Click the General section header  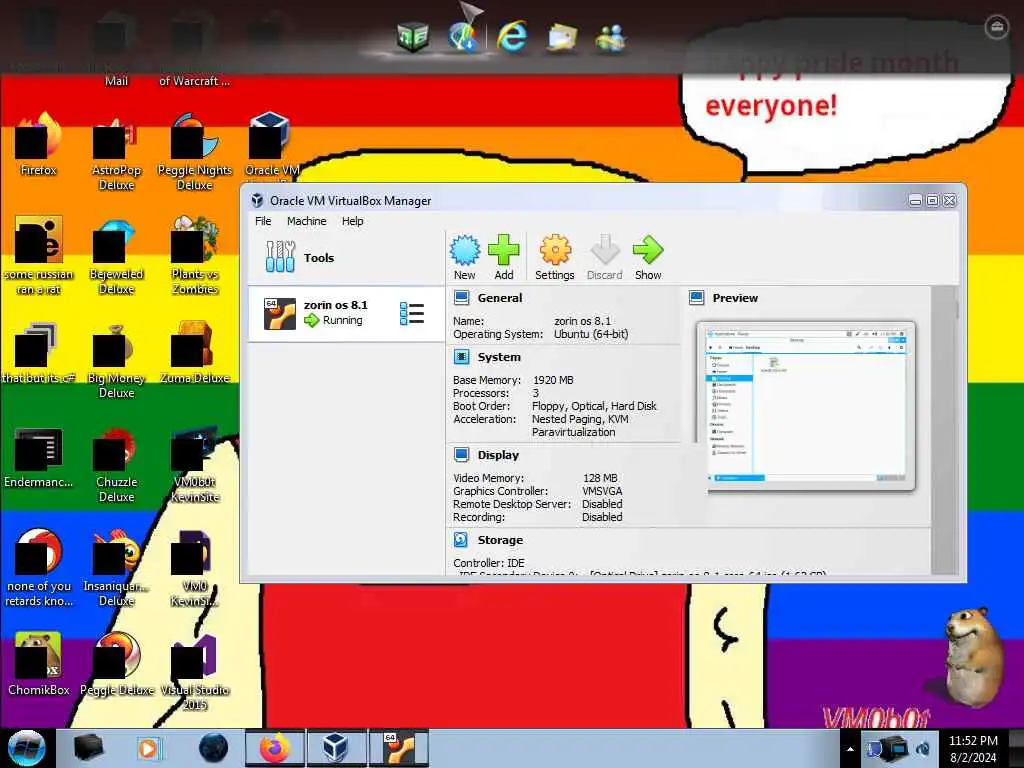(x=500, y=298)
